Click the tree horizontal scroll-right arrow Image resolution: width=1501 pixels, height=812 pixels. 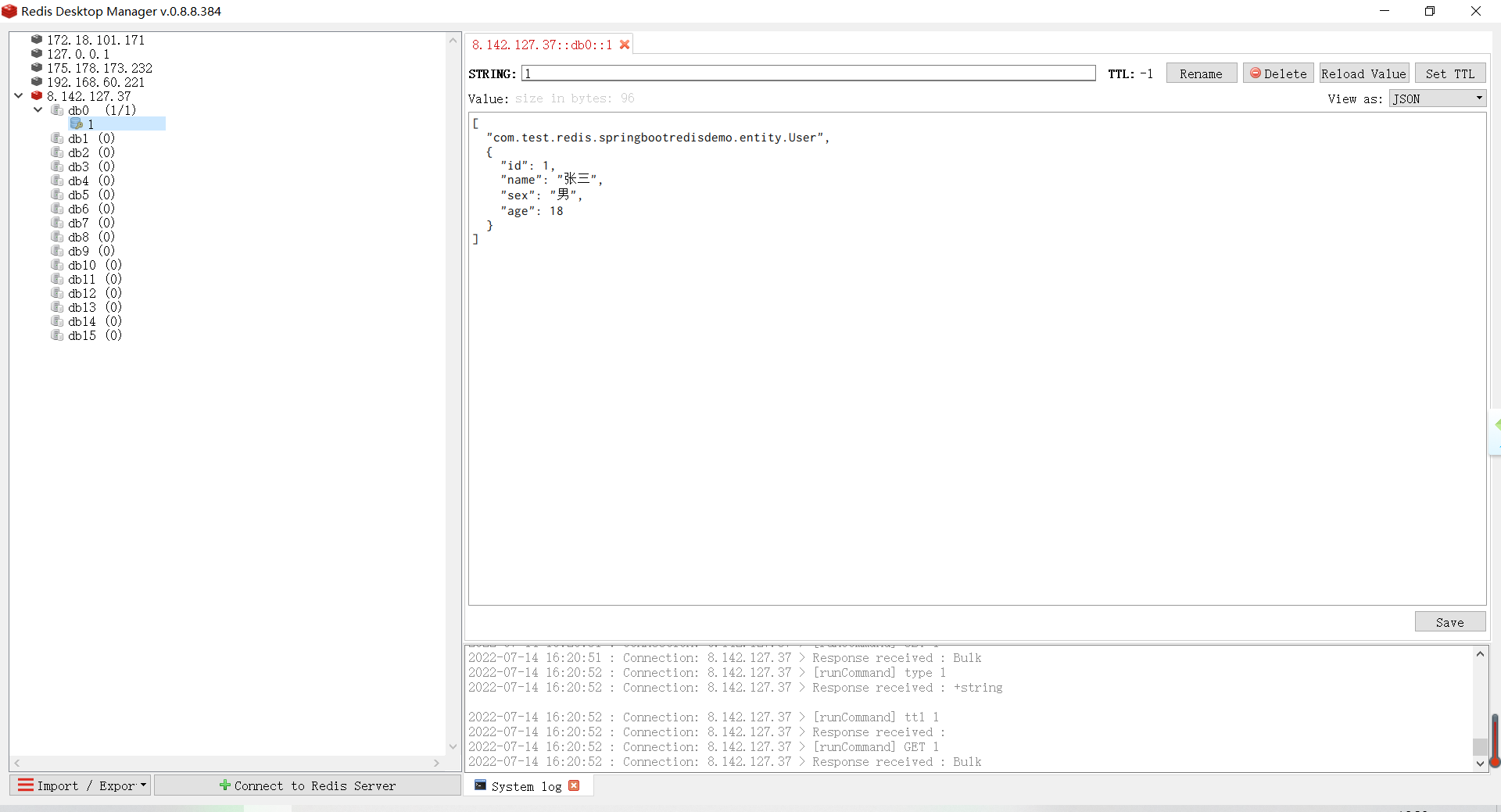(x=437, y=763)
